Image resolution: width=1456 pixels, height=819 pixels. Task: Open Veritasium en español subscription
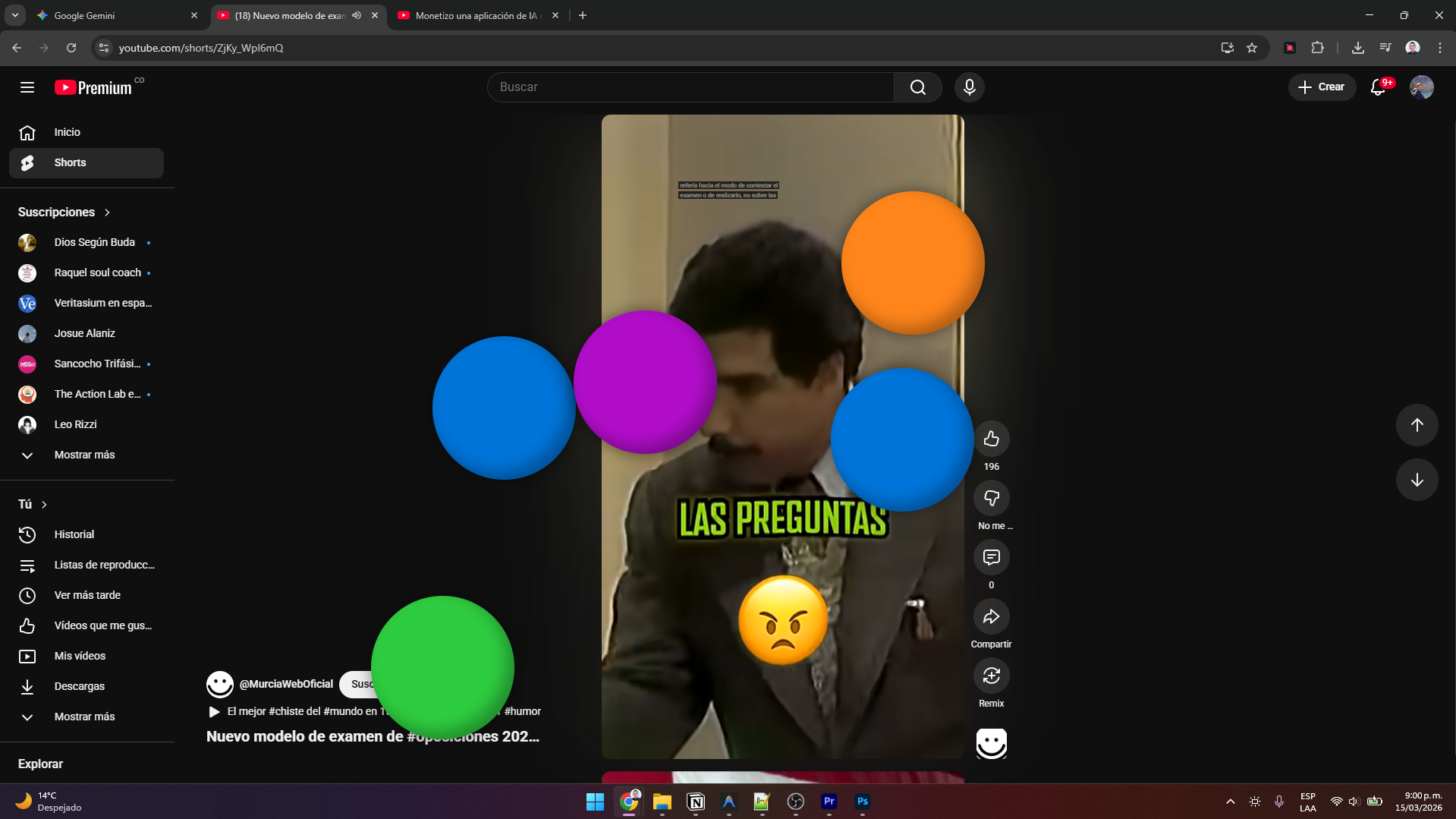(86, 303)
